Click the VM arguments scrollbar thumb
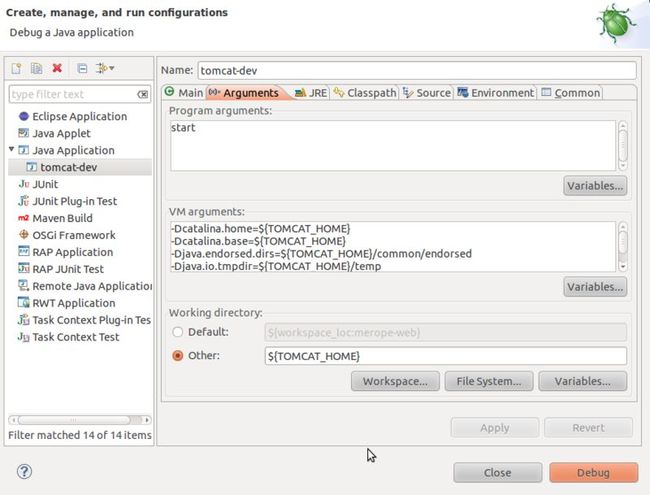 pyautogui.click(x=623, y=242)
